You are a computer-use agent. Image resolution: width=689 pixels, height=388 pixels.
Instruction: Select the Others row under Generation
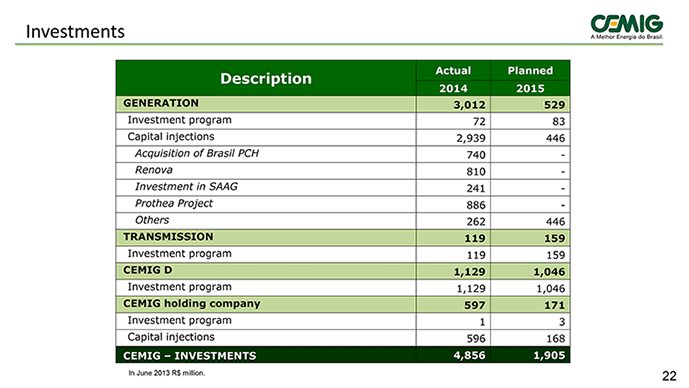343,221
